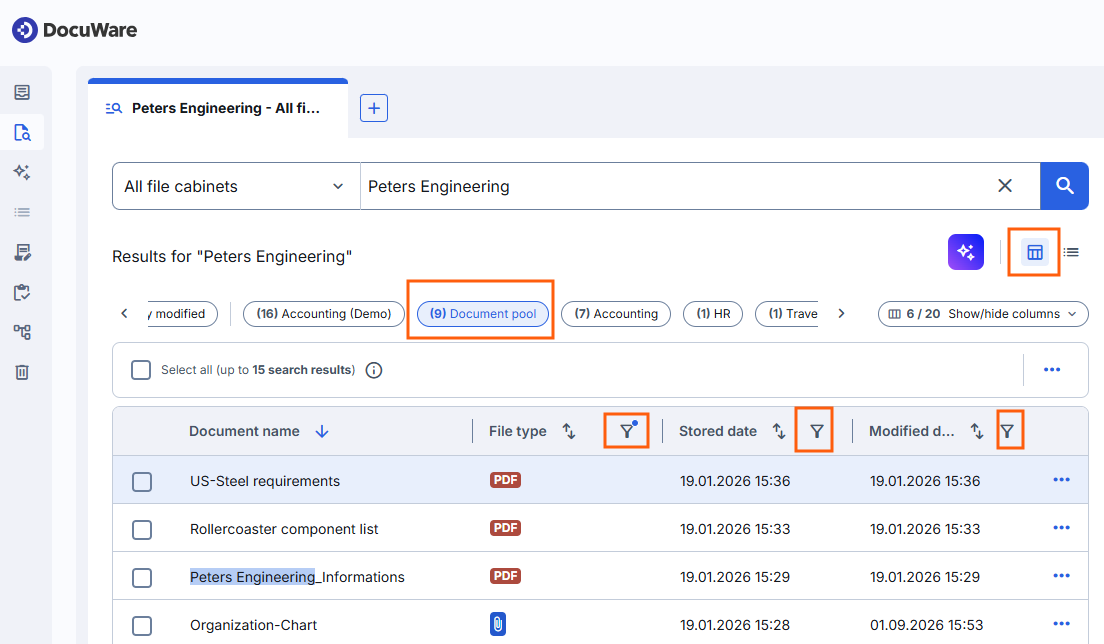Sort the Modified date column
This screenshot has width=1104, height=644.
tap(977, 431)
